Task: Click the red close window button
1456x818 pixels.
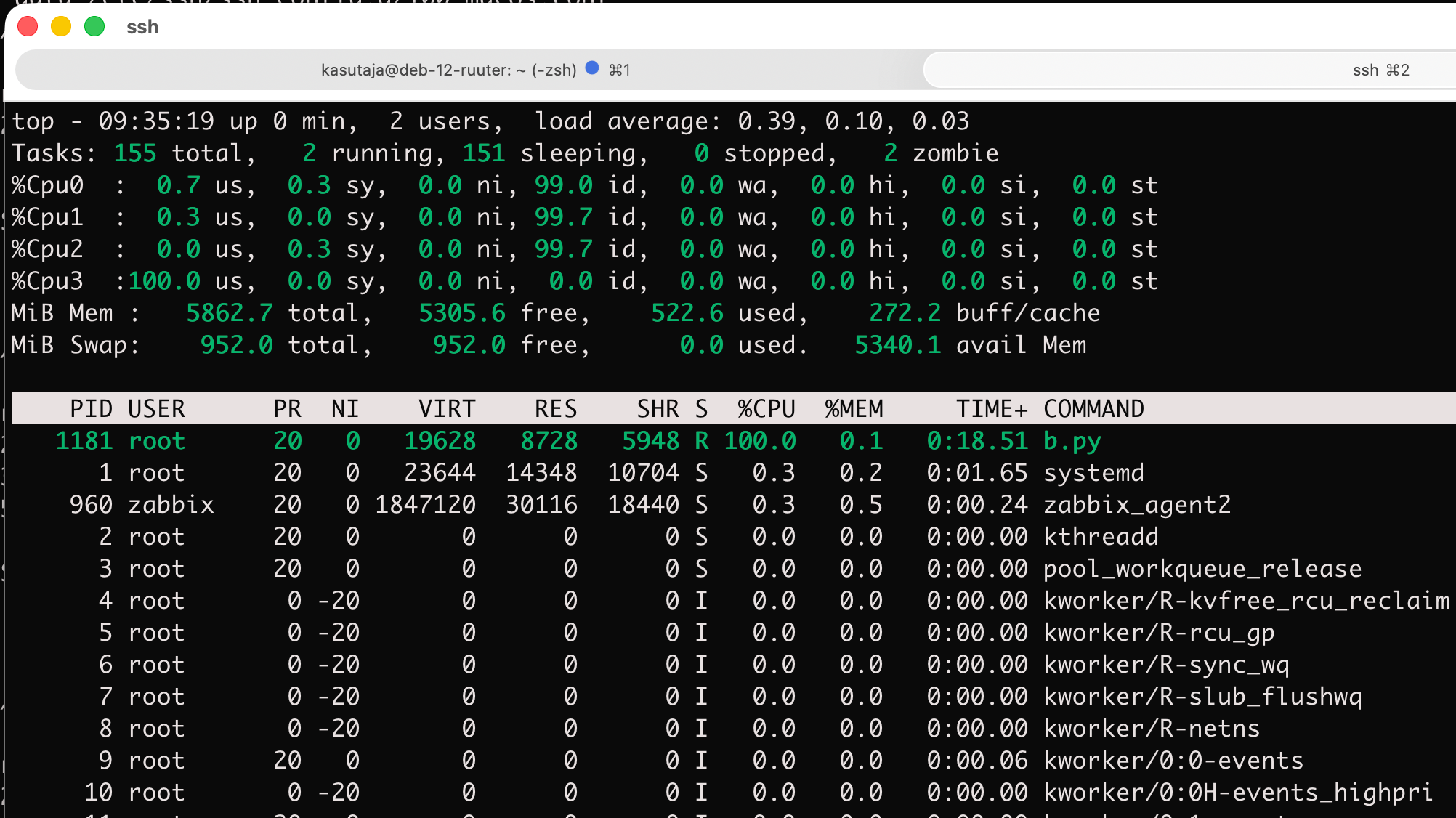Action: 28,27
